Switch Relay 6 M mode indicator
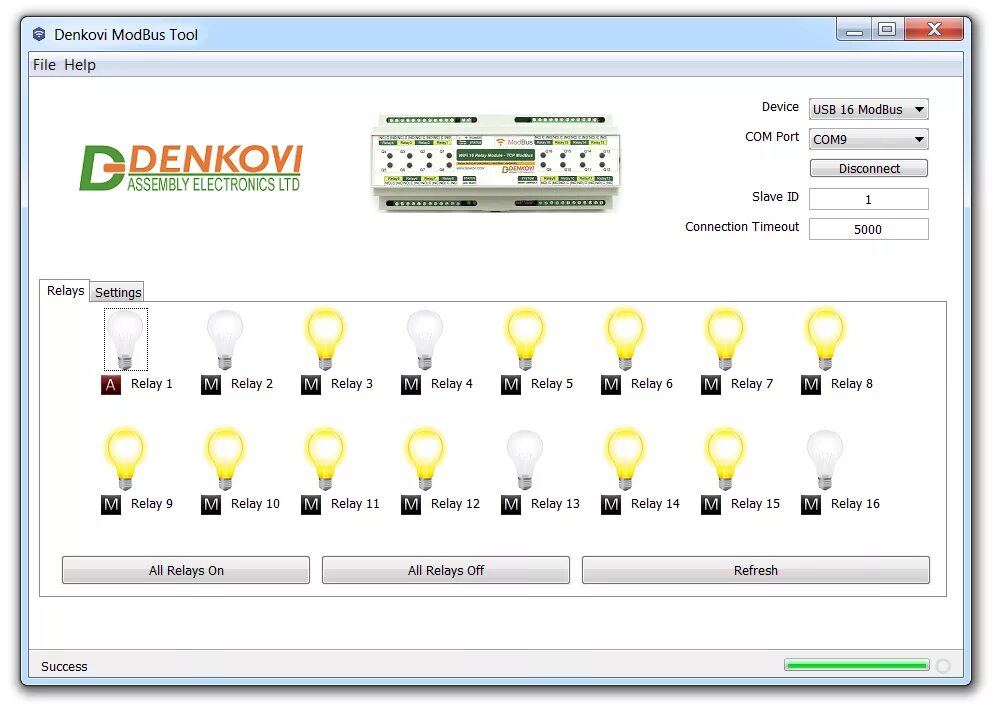994x726 pixels. pyautogui.click(x=610, y=385)
